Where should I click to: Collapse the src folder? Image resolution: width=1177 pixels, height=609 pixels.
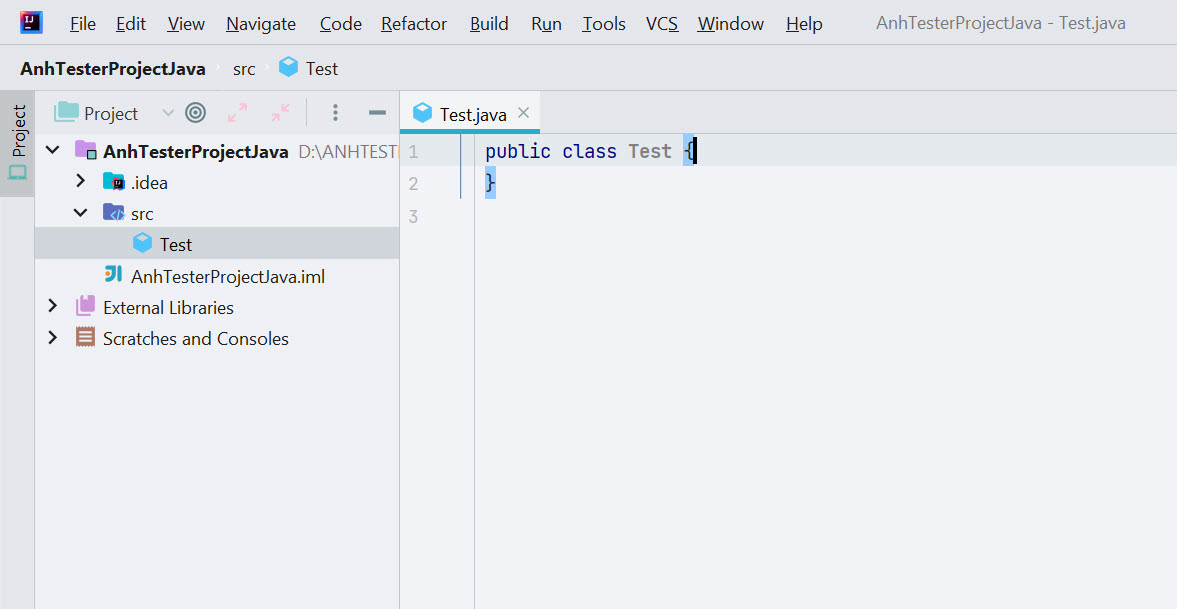80,213
